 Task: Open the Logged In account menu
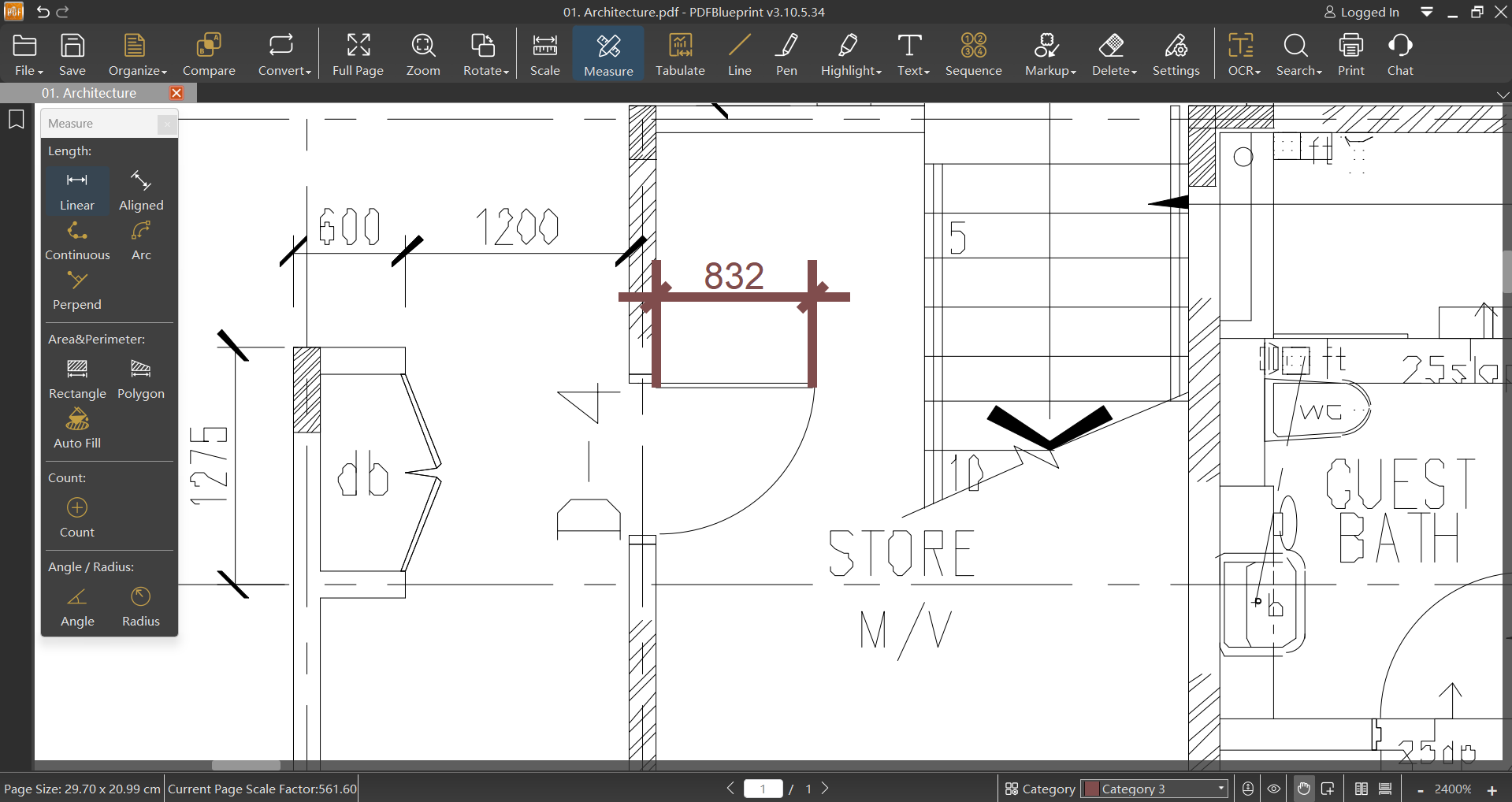[x=1362, y=12]
